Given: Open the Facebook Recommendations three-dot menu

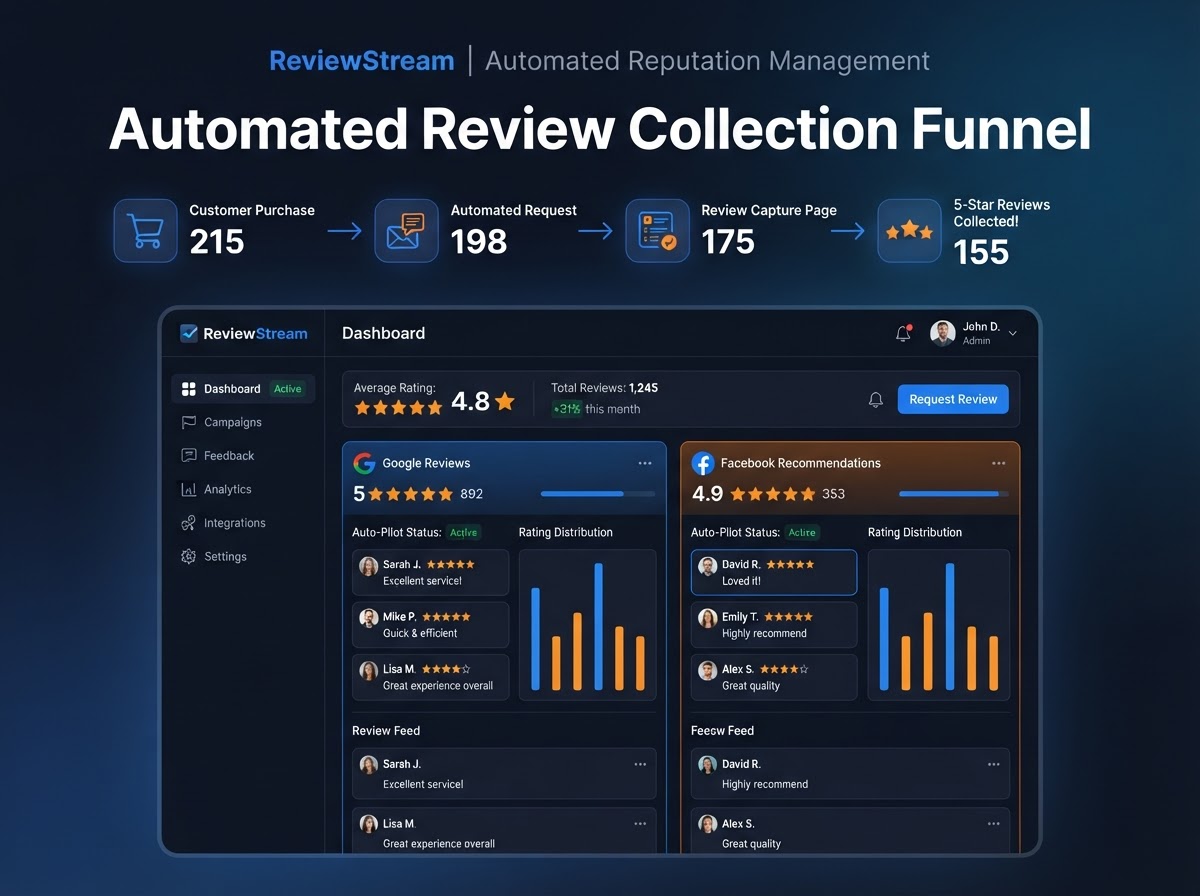Looking at the screenshot, I should [x=999, y=463].
